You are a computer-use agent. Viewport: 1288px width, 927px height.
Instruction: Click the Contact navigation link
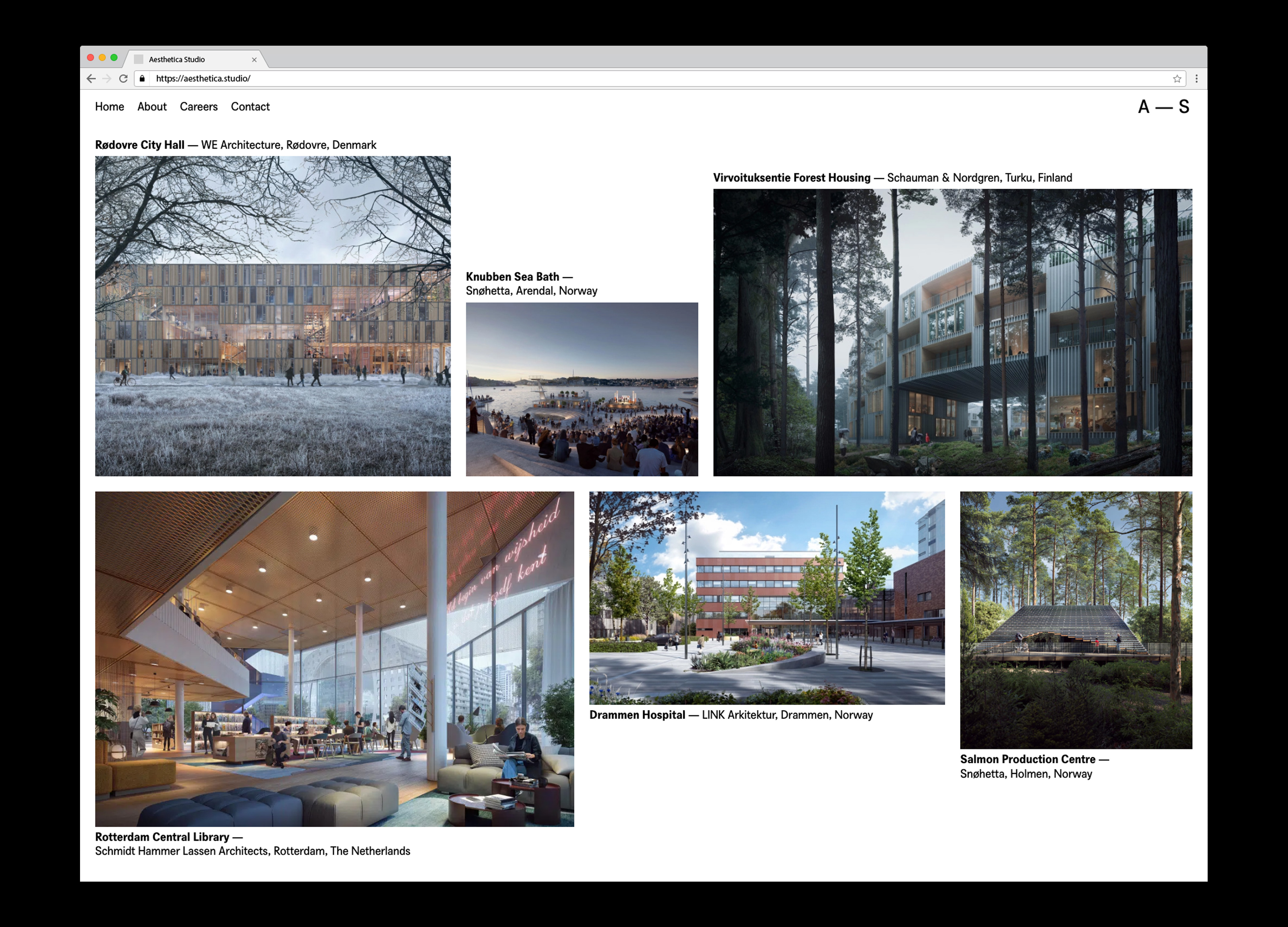[250, 107]
